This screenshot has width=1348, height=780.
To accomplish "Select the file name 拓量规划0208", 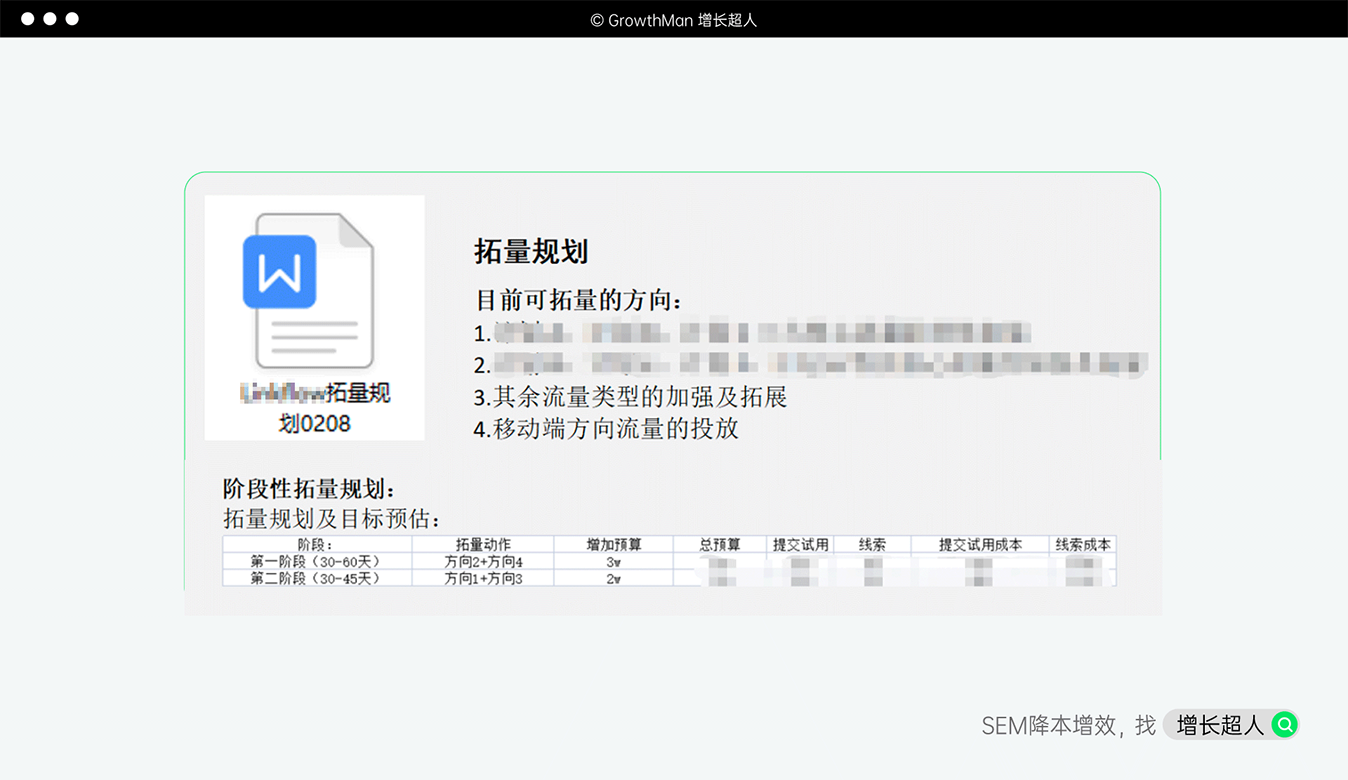I will coord(315,408).
